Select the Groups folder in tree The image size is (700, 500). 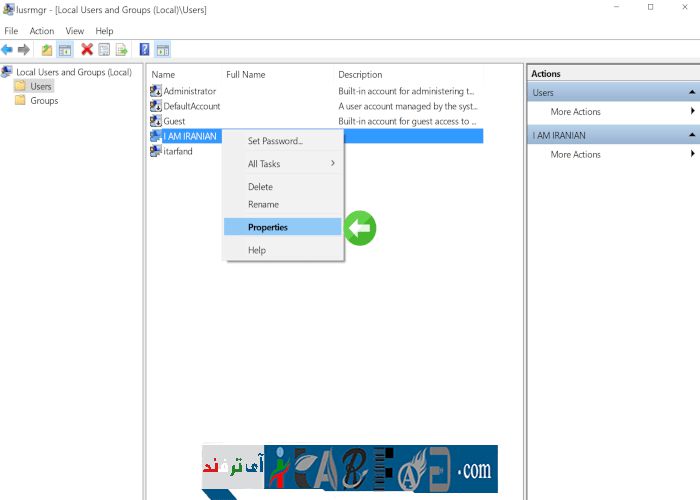click(x=44, y=101)
